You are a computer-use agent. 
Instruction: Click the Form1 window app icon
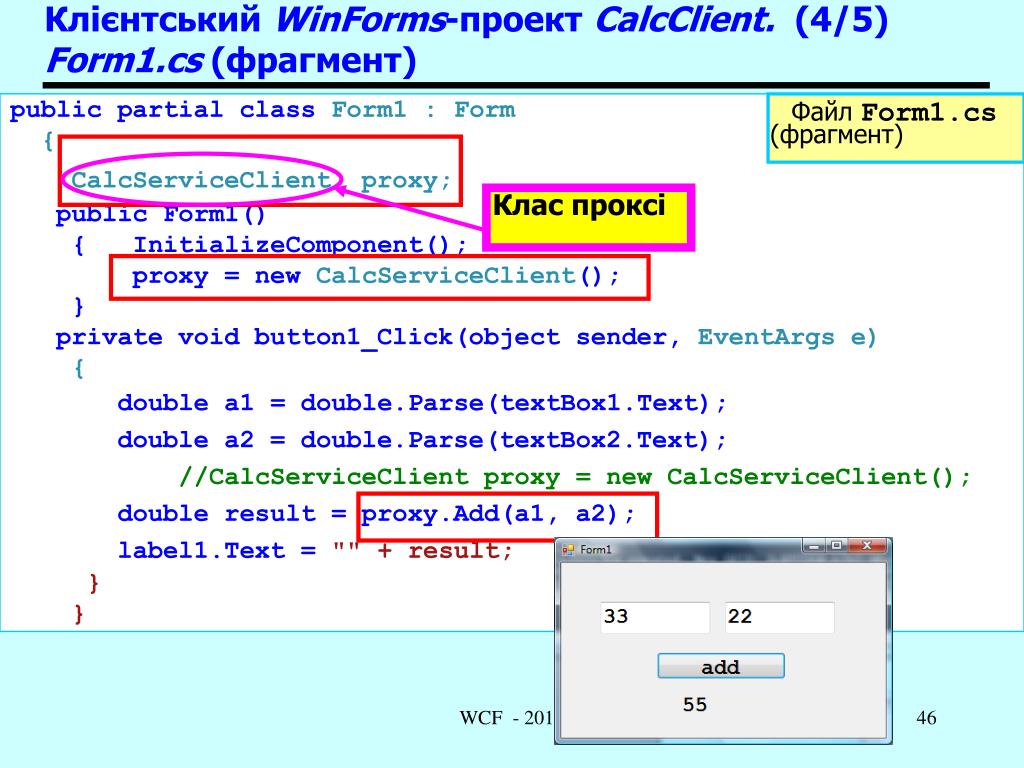[x=568, y=550]
